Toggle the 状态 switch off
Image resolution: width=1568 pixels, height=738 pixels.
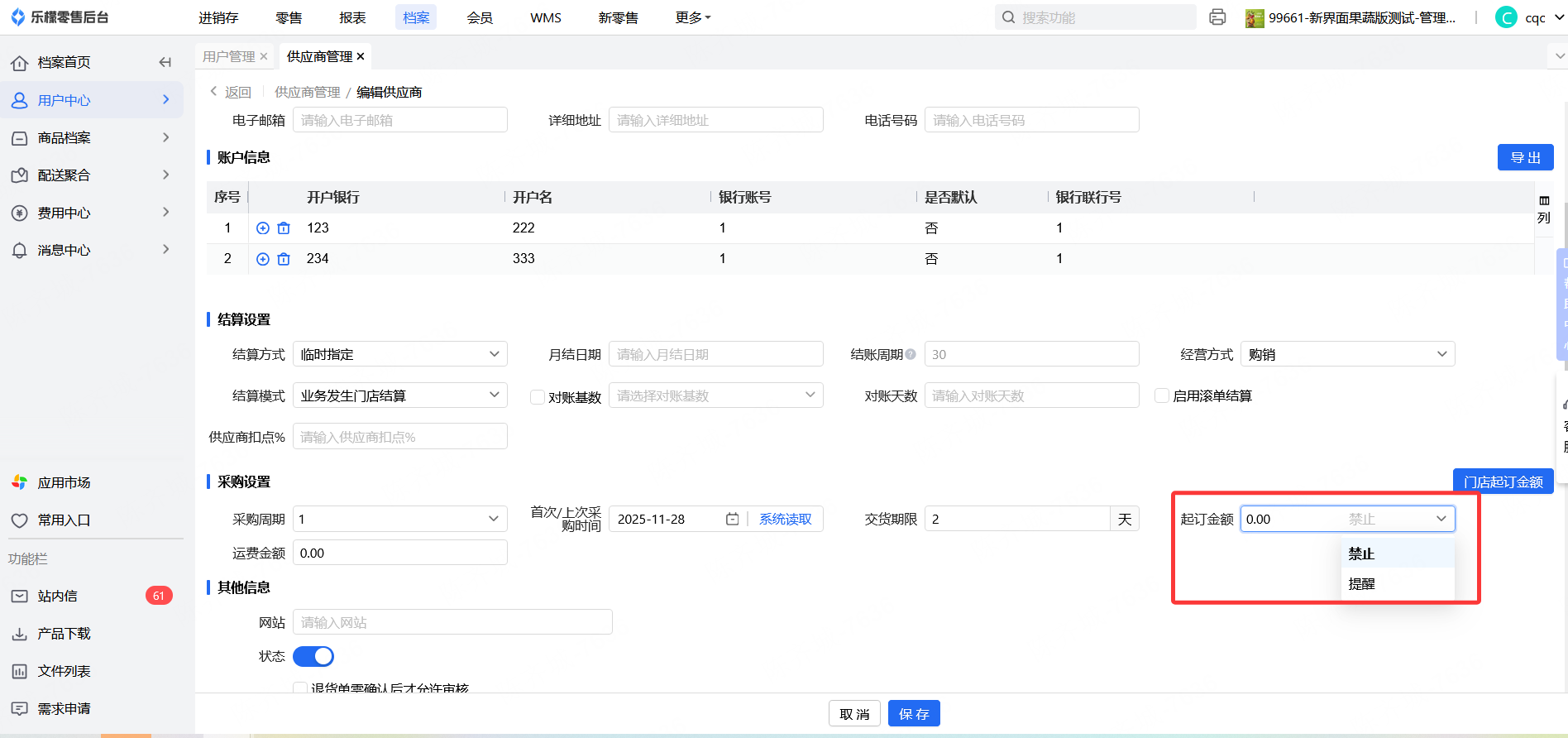[313, 656]
